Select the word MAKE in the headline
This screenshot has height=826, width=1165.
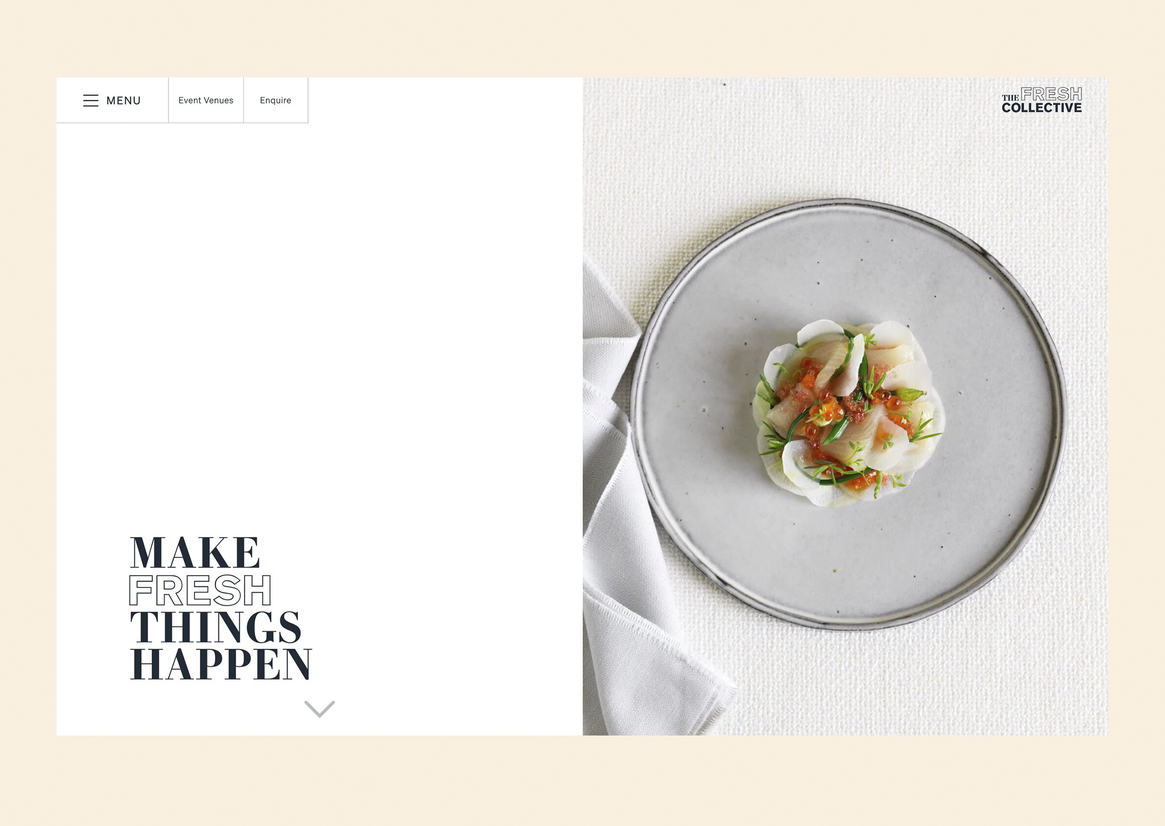click(x=195, y=553)
